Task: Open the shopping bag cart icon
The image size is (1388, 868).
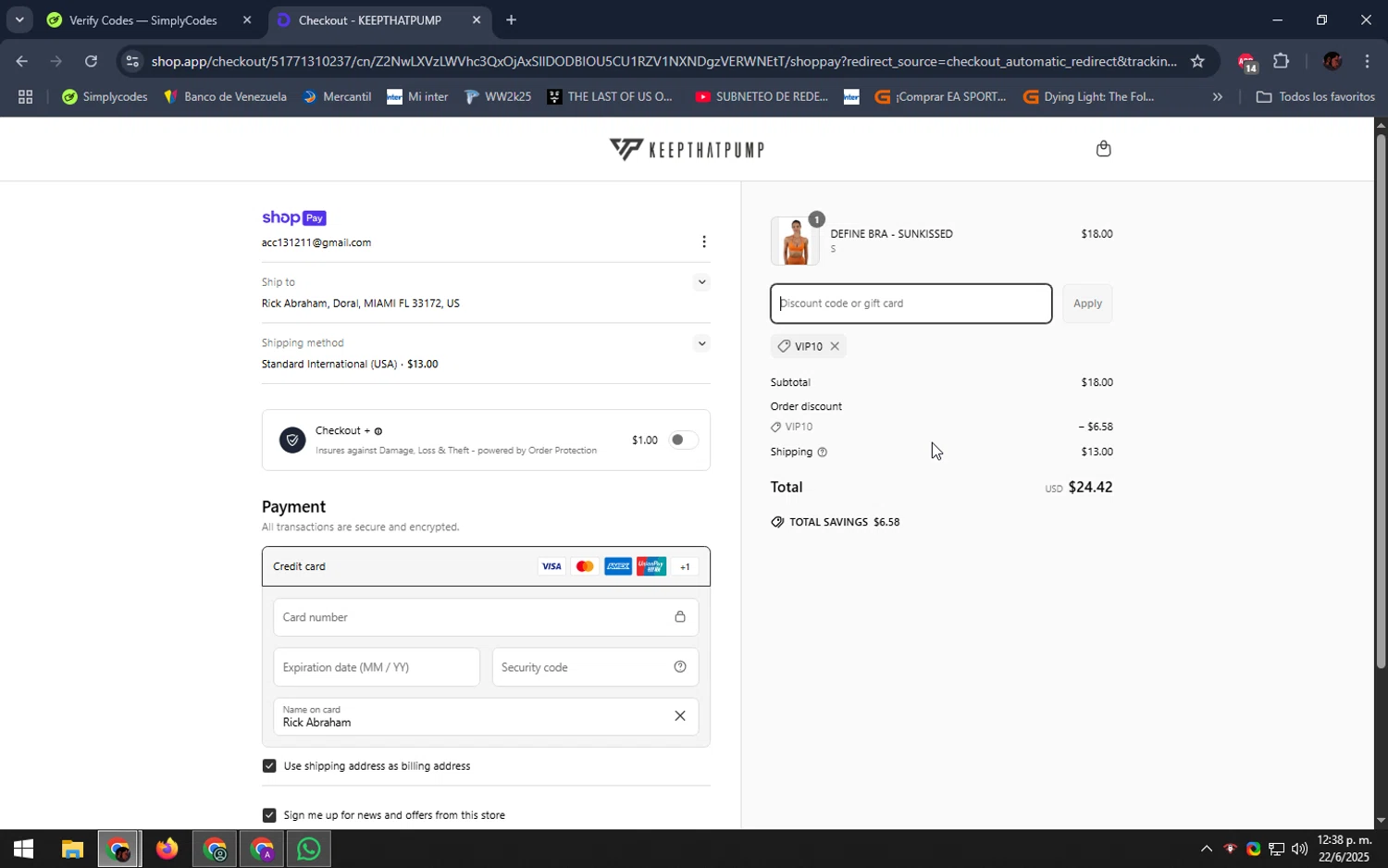Action: (1103, 149)
